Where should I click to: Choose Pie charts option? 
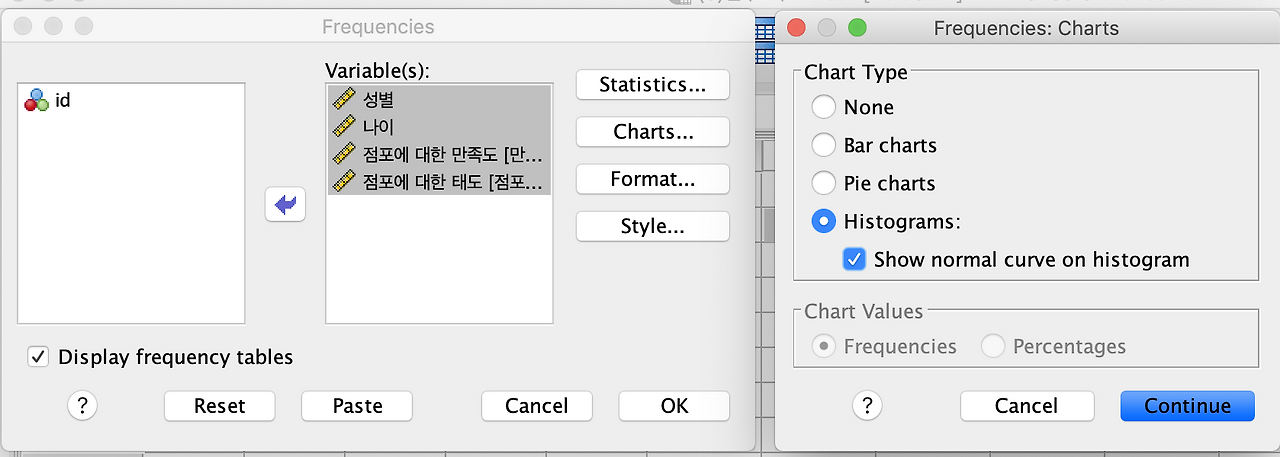click(824, 183)
